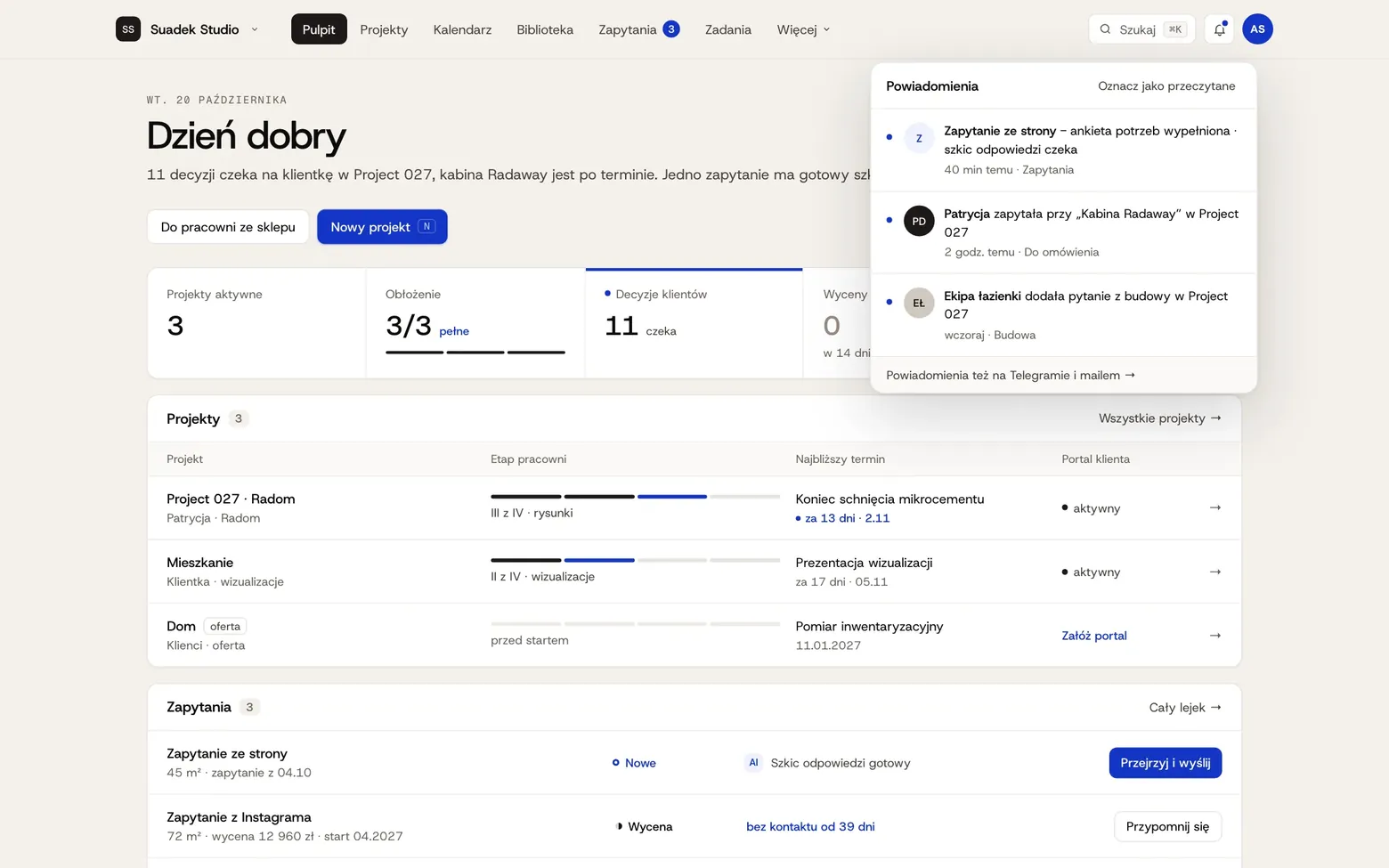The image size is (1389, 868).
Task: Open Zapytania nav item with badge
Action: tap(639, 29)
